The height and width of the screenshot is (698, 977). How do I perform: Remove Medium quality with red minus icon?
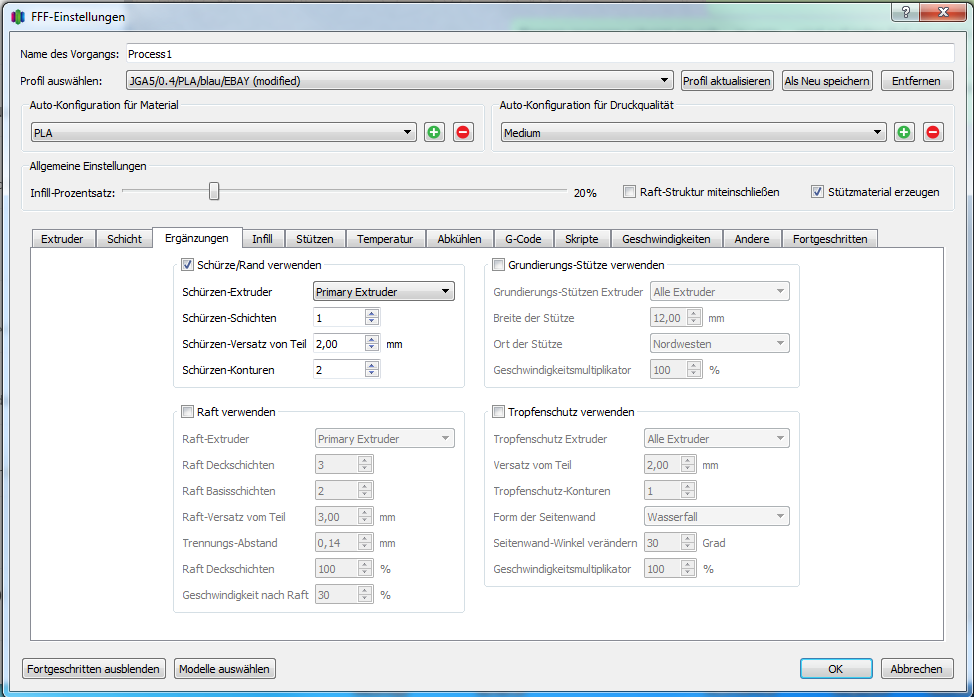933,132
